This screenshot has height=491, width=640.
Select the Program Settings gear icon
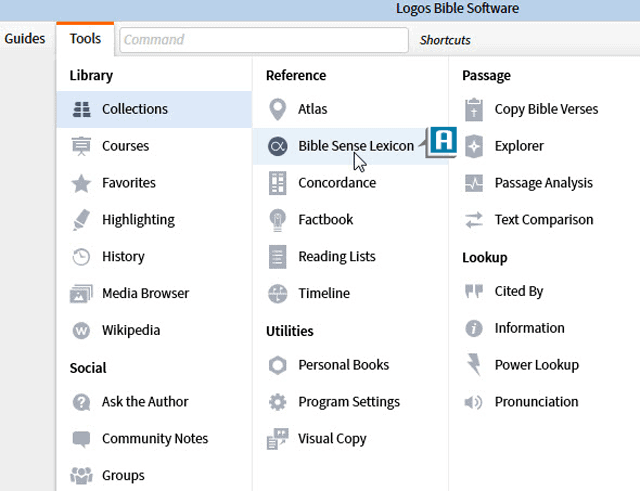pyautogui.click(x=278, y=402)
